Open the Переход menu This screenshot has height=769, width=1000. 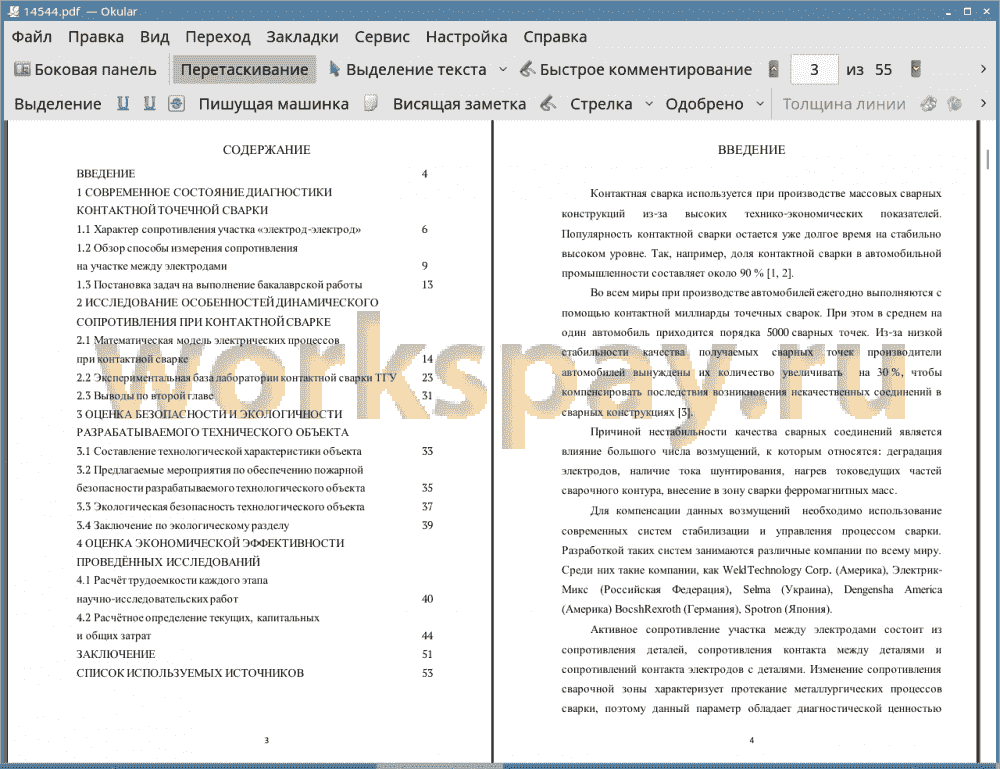click(217, 37)
